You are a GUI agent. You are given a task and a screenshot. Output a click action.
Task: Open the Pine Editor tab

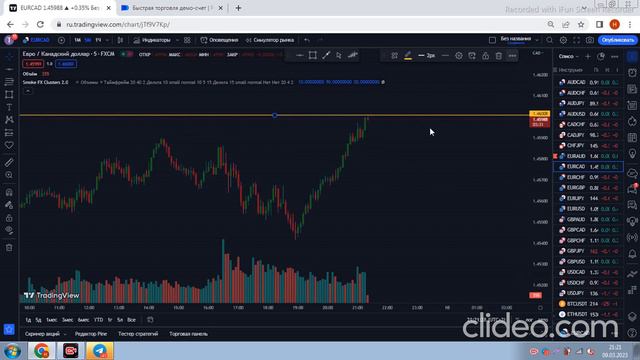click(x=91, y=334)
